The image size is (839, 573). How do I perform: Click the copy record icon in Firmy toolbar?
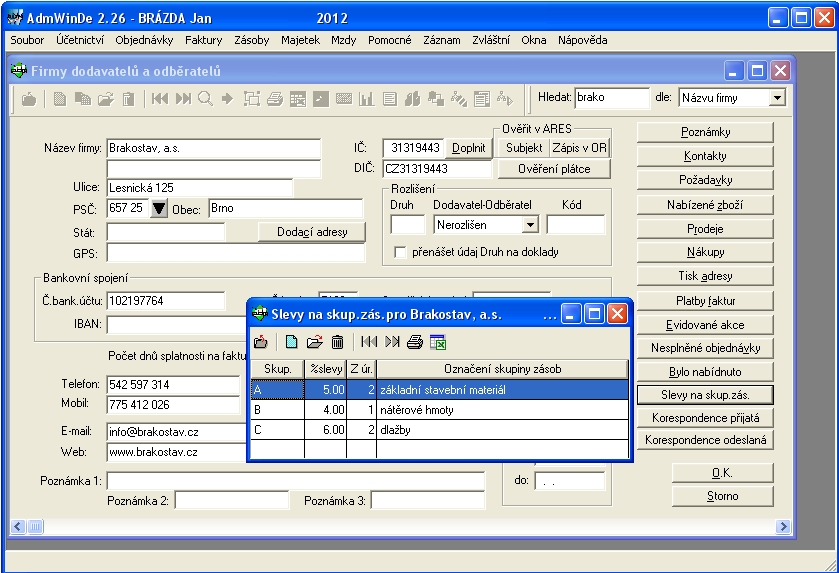(x=82, y=99)
